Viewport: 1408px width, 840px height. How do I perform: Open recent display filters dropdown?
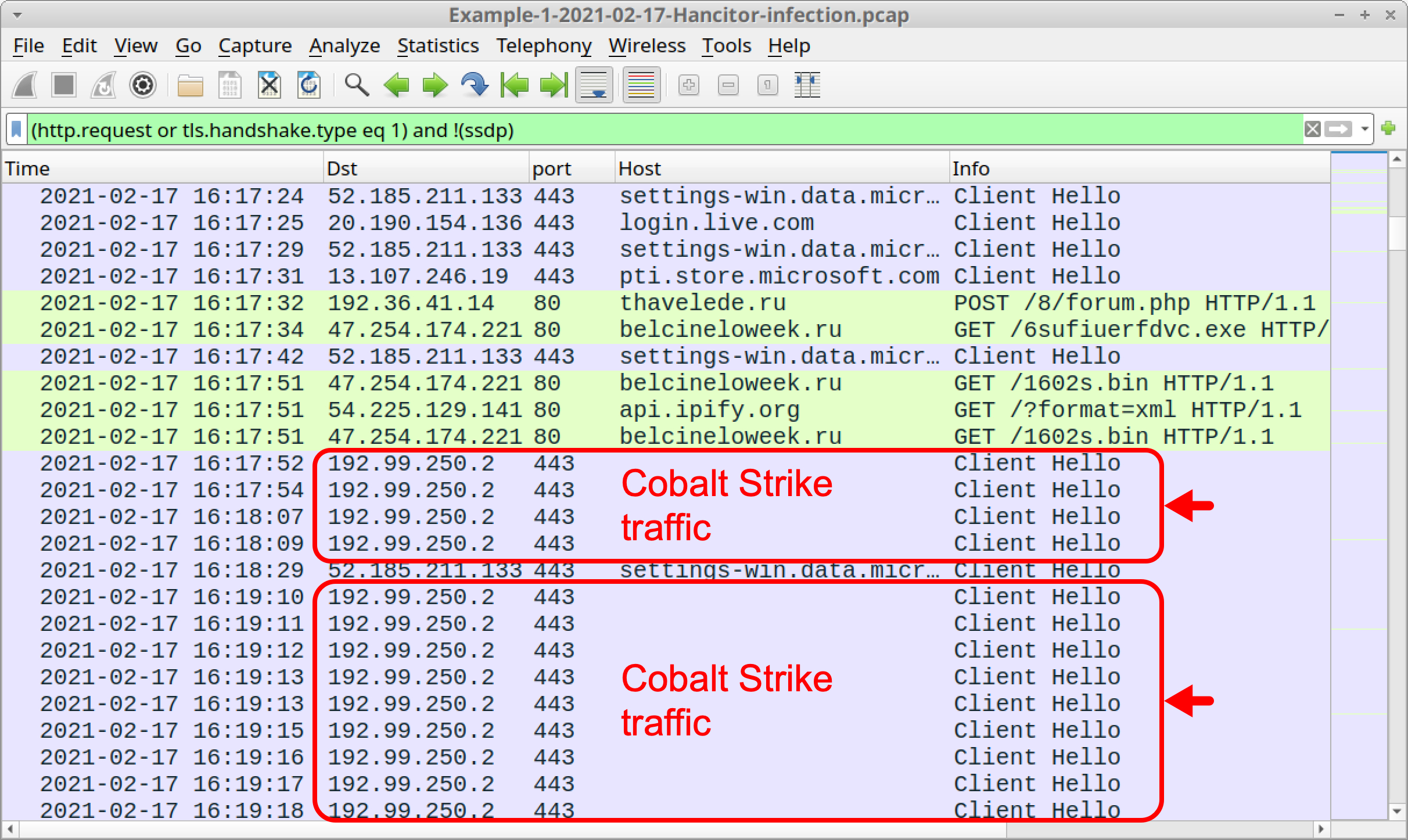[1365, 129]
